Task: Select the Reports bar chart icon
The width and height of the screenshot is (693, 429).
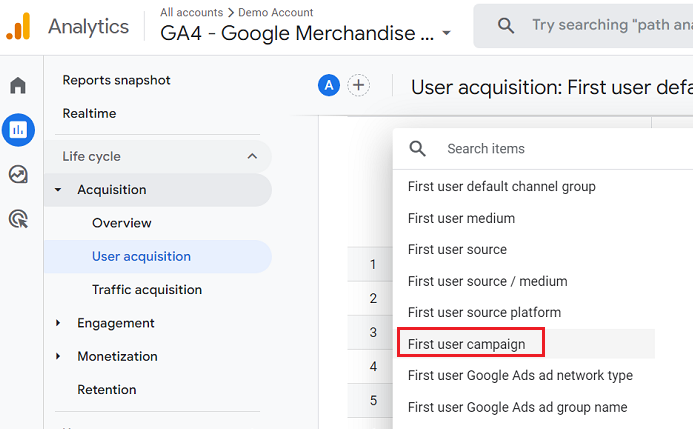Action: pyautogui.click(x=18, y=130)
